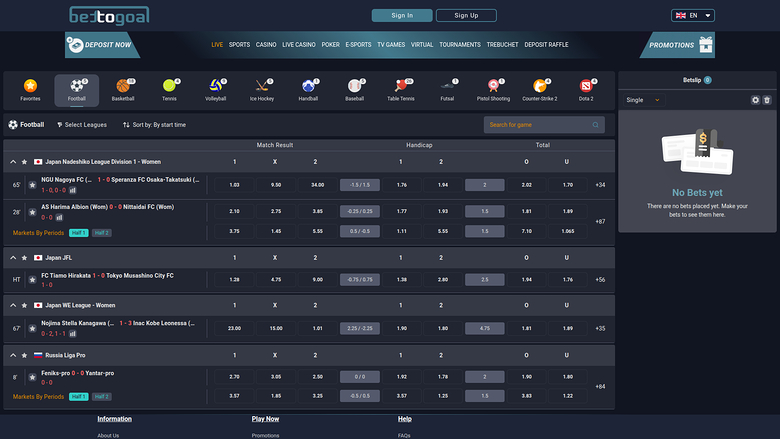The image size is (780, 439).
Task: Open the CASINO menu item
Action: point(266,45)
